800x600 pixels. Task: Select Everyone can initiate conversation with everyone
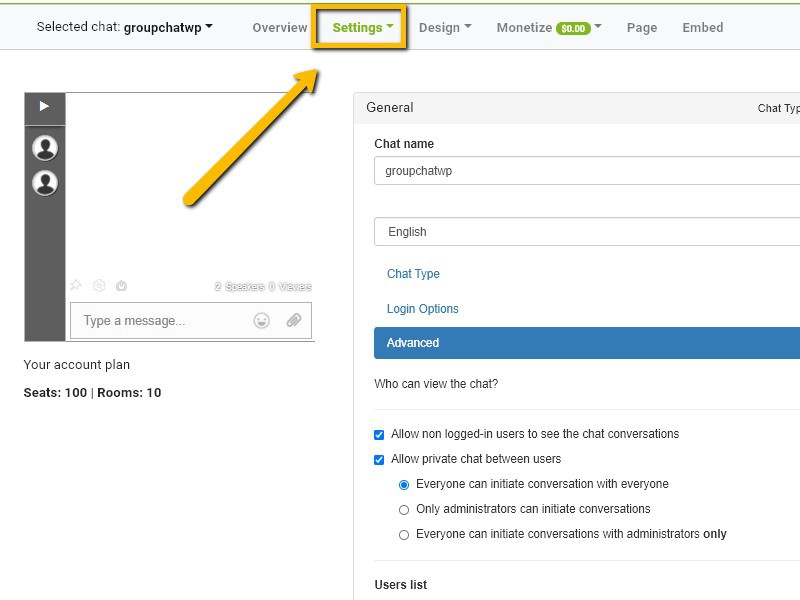(x=404, y=485)
